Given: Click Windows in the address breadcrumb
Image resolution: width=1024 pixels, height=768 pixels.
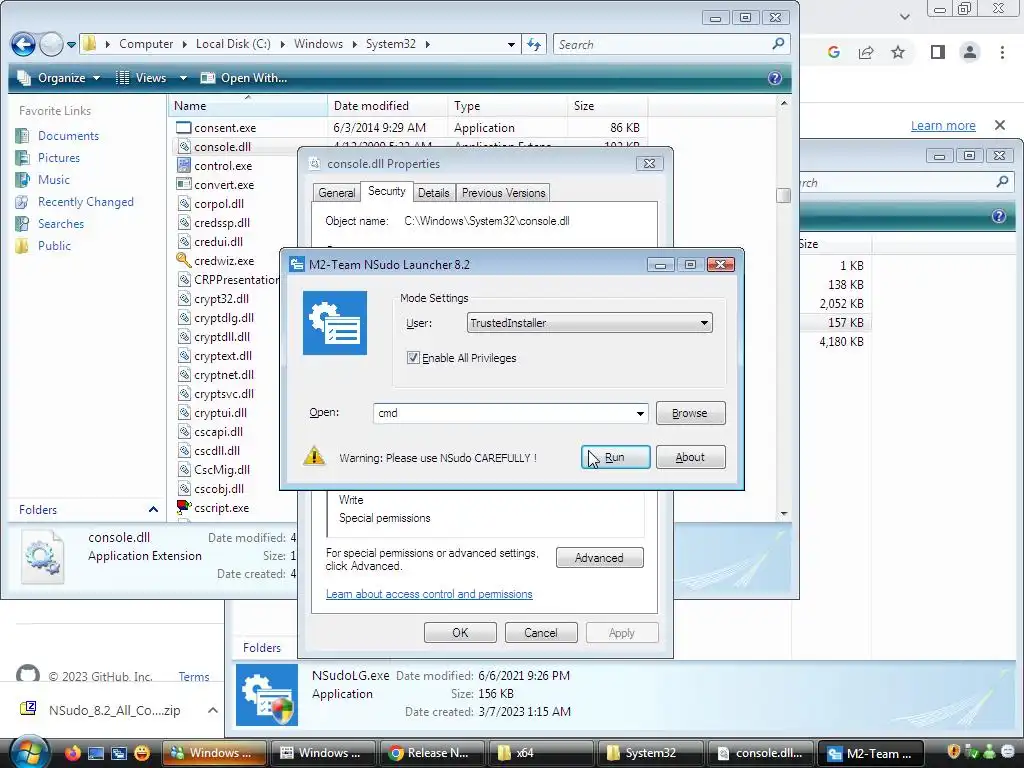Looking at the screenshot, I should [x=318, y=44].
